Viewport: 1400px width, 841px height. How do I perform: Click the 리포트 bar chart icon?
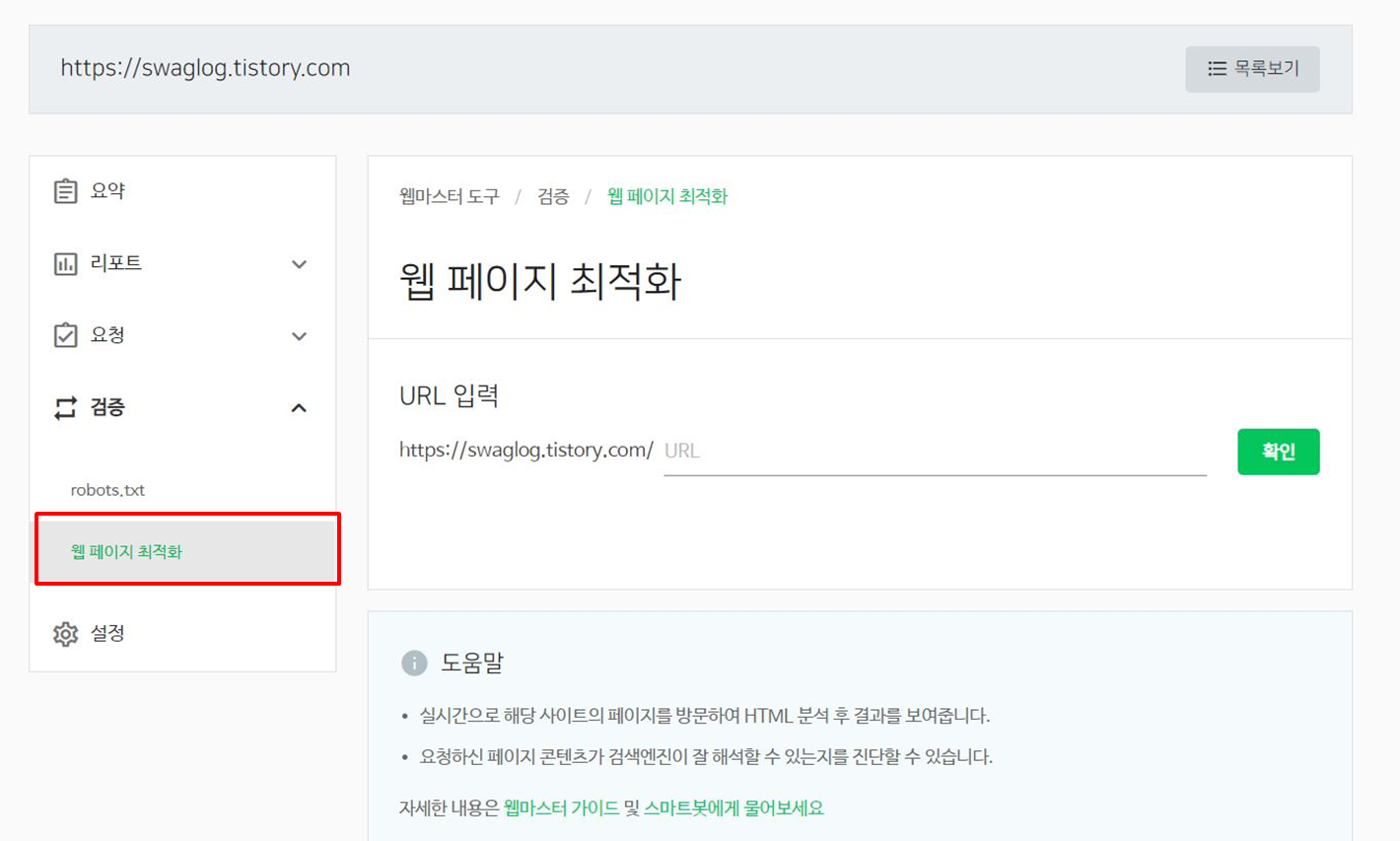coord(65,263)
